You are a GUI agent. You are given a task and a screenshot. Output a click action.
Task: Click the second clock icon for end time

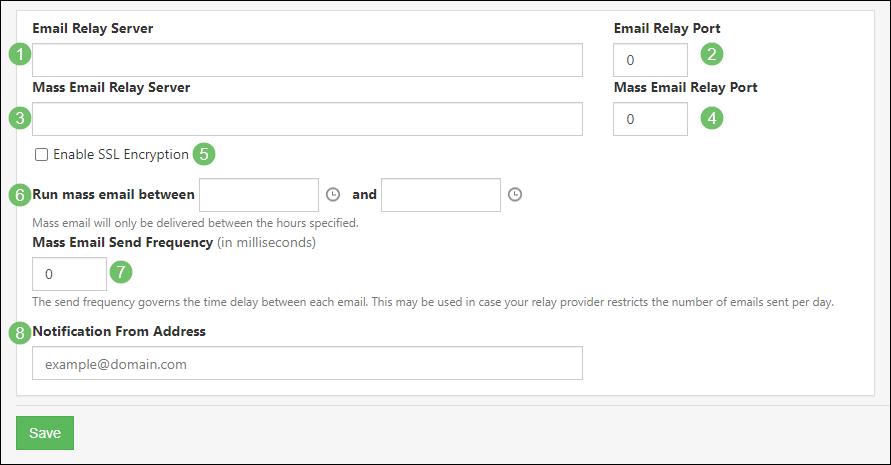click(x=515, y=195)
